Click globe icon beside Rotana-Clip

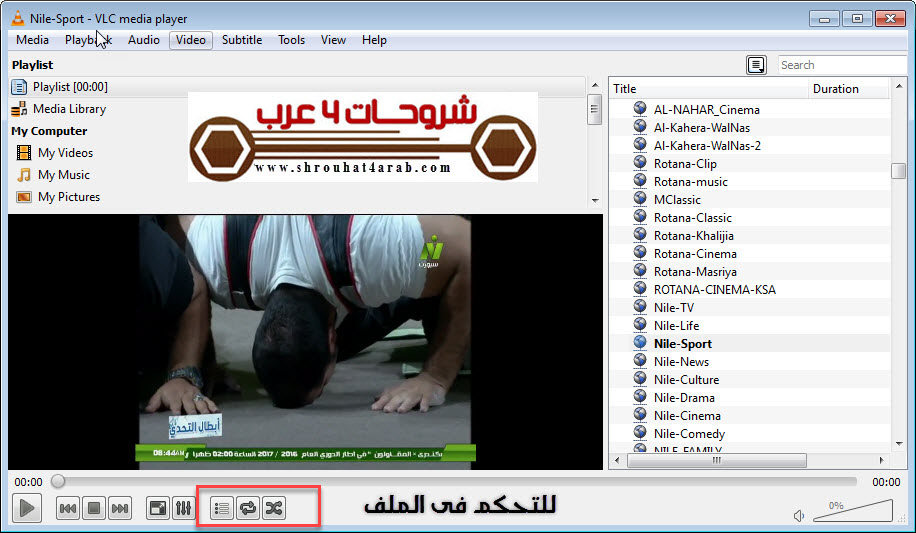(640, 162)
